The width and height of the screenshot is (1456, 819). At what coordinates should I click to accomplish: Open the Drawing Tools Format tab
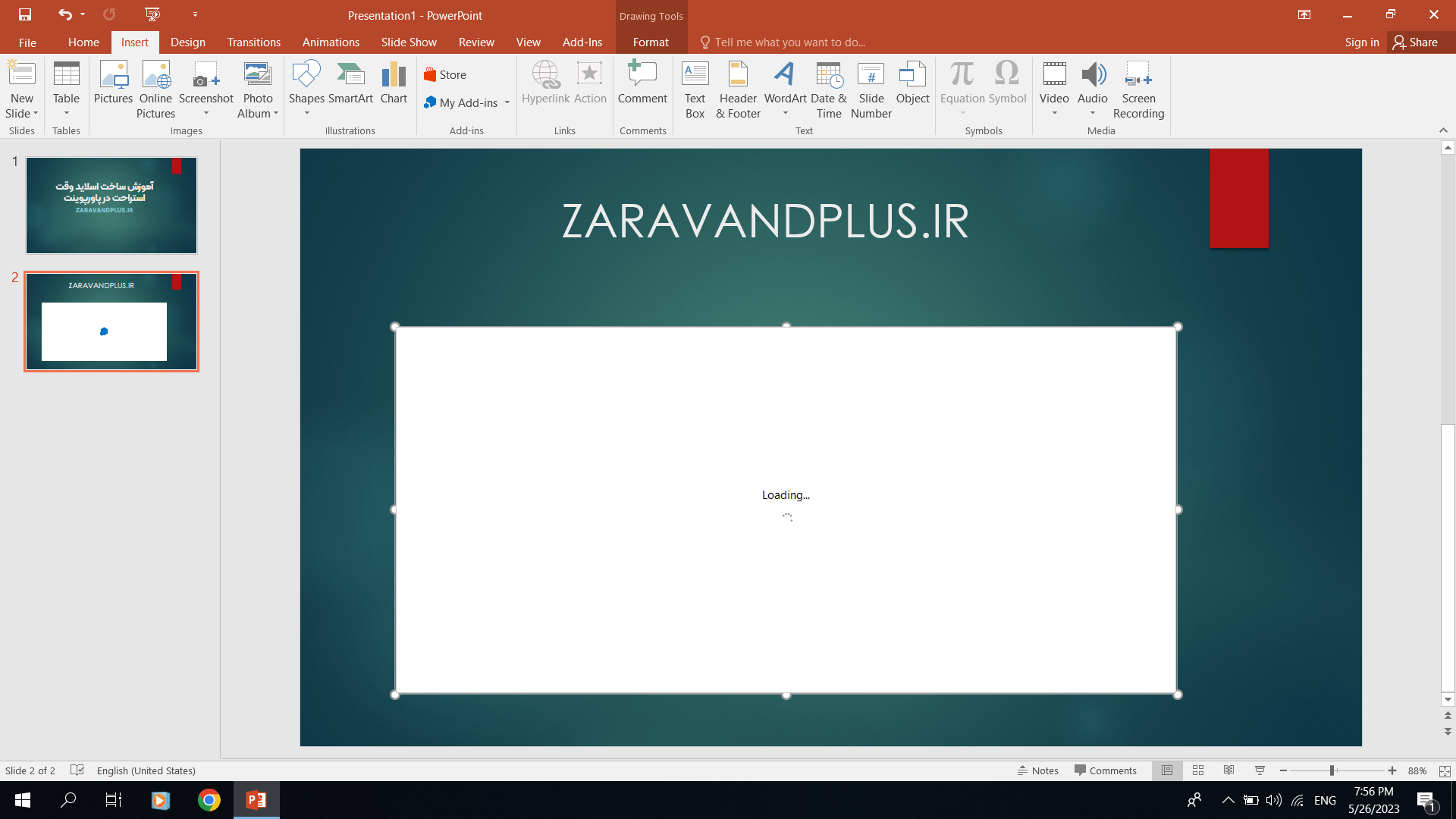coord(651,42)
